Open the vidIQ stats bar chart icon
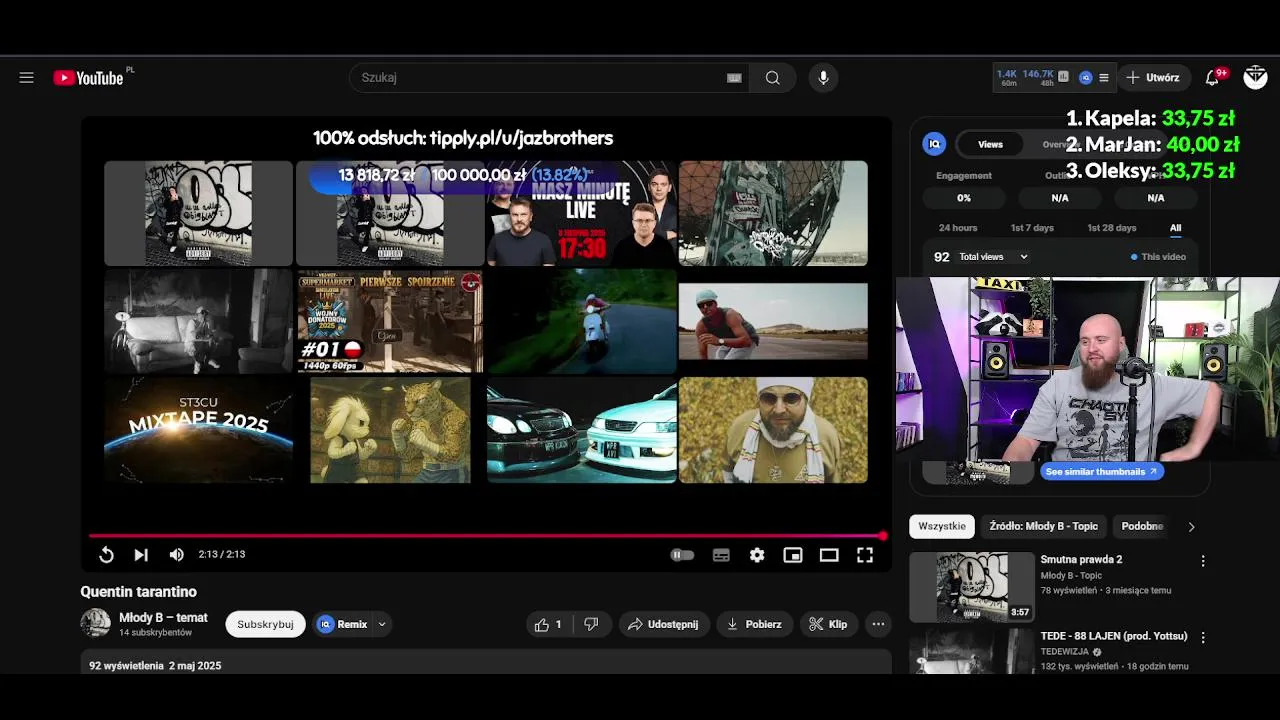Viewport: 1280px width, 720px height. click(1063, 77)
